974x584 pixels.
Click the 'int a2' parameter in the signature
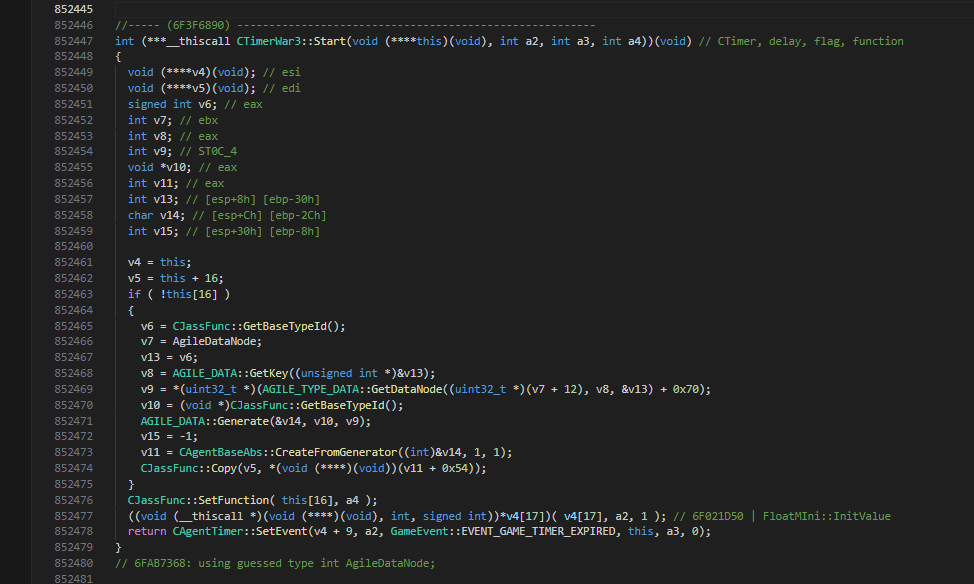(519, 41)
